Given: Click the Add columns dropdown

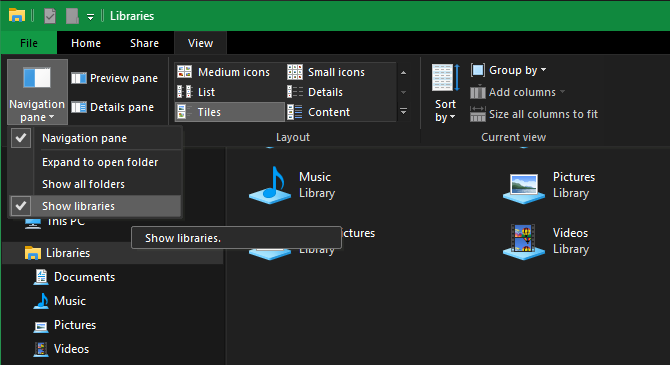Looking at the screenshot, I should [x=517, y=92].
